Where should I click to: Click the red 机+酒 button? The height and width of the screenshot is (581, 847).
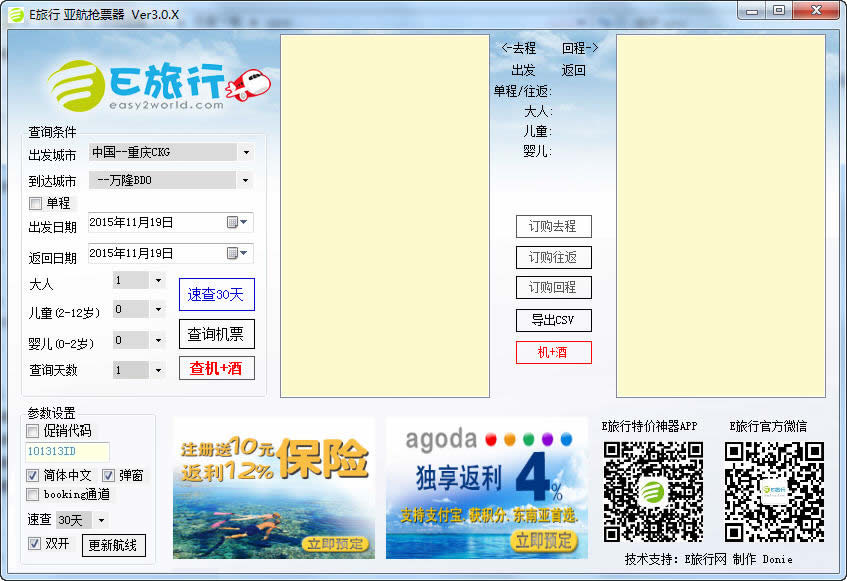(x=554, y=353)
